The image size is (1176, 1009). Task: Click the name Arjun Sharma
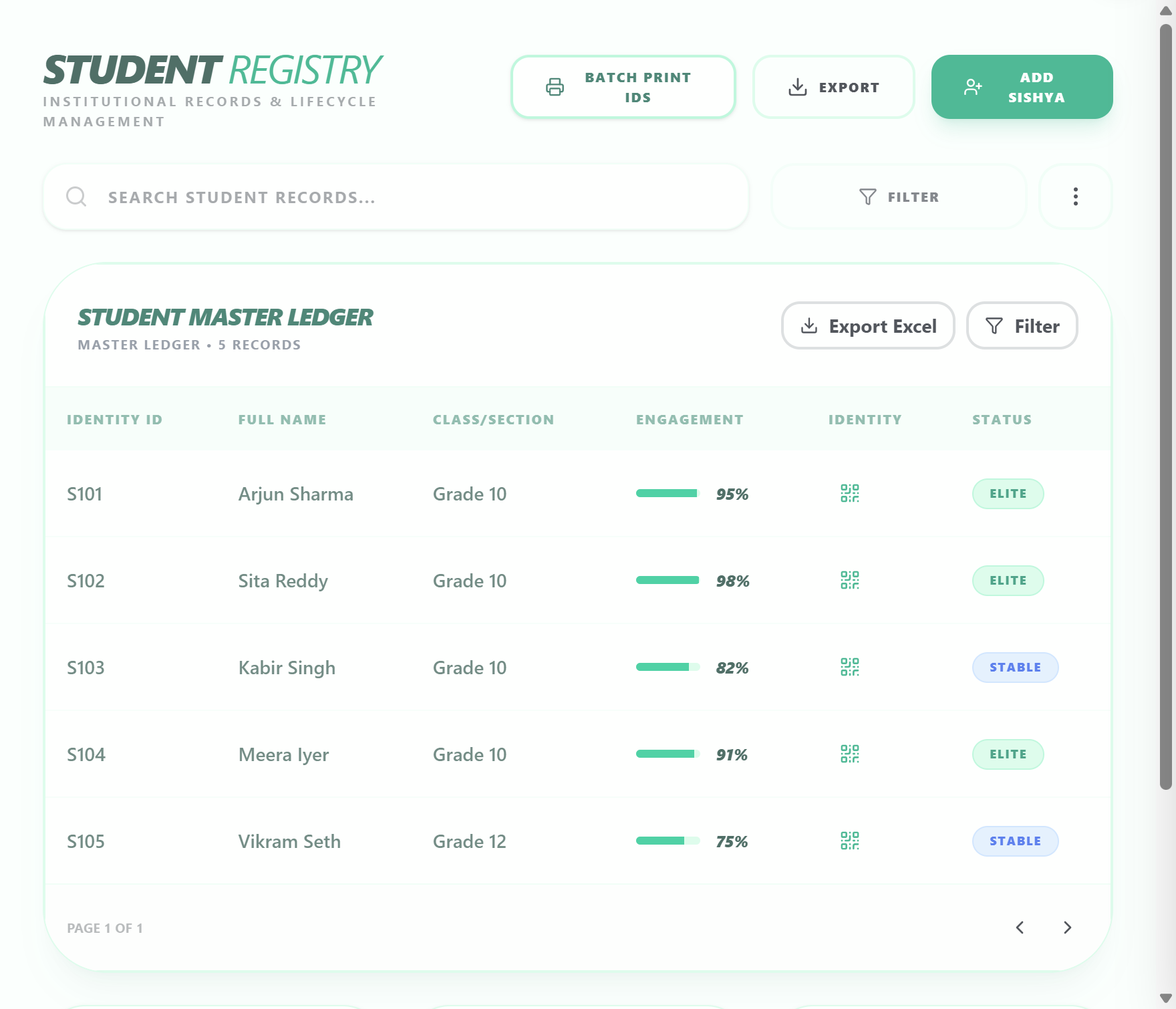296,494
